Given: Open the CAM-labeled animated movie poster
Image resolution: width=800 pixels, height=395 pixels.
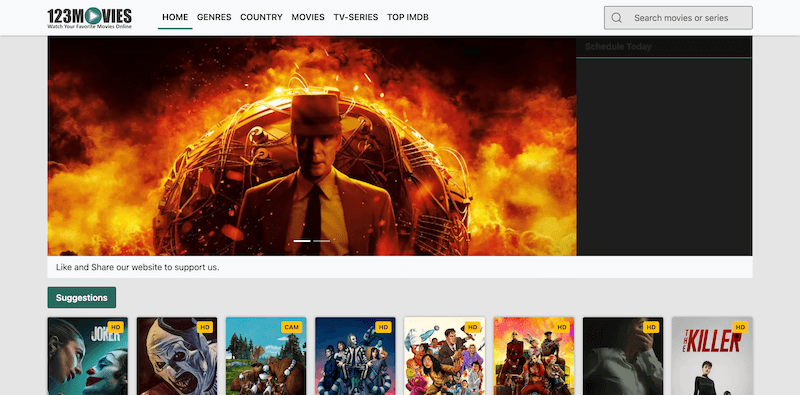Looking at the screenshot, I should (266, 356).
